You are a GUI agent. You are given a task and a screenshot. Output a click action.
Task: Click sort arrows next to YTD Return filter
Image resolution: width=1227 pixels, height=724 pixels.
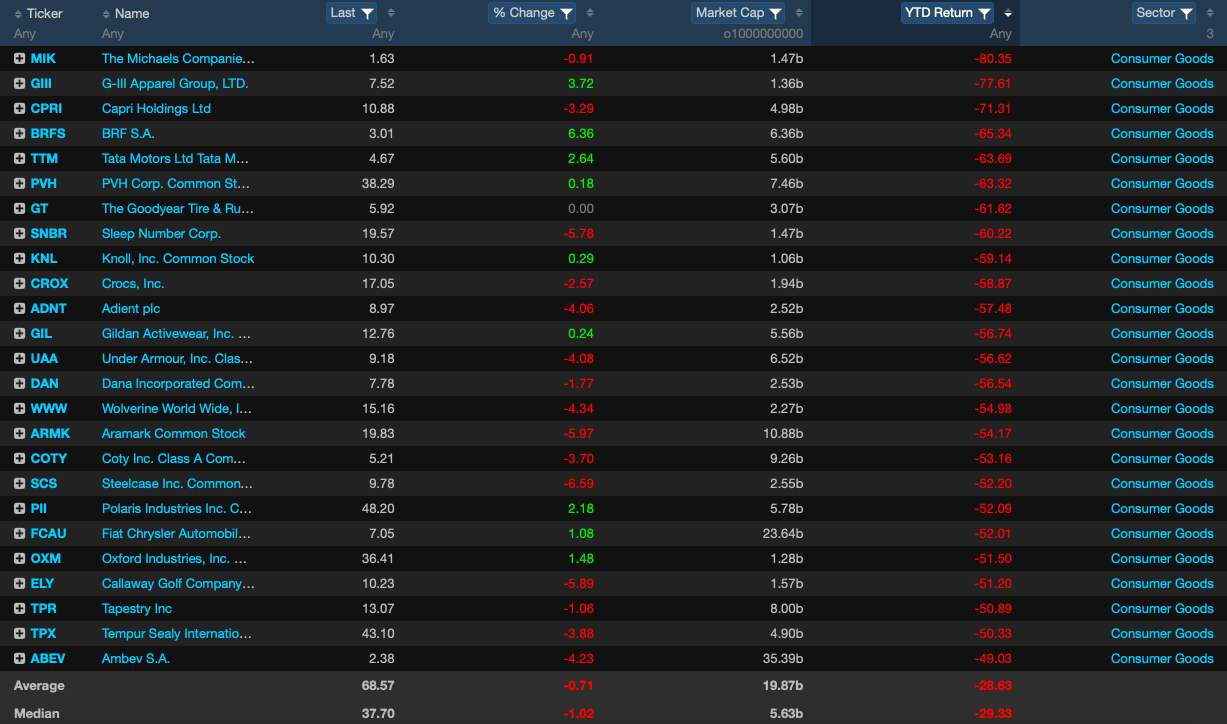coord(1008,13)
